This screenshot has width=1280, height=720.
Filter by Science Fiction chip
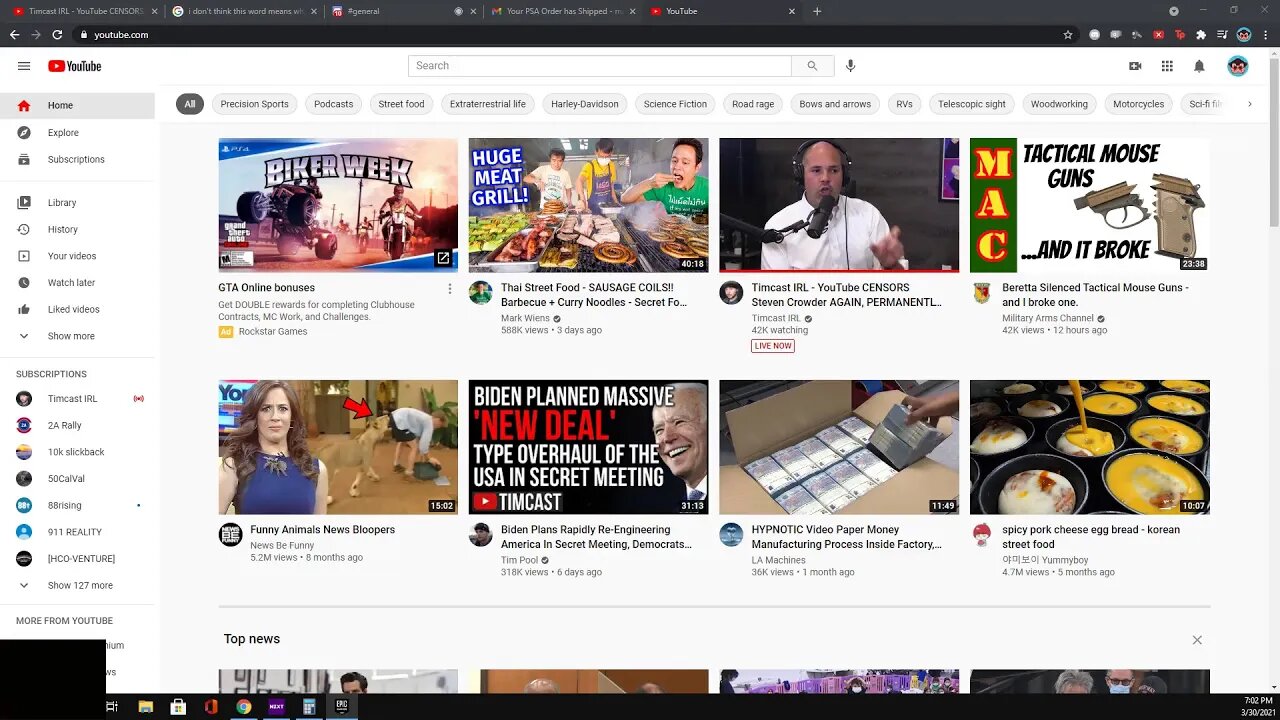[x=675, y=104]
